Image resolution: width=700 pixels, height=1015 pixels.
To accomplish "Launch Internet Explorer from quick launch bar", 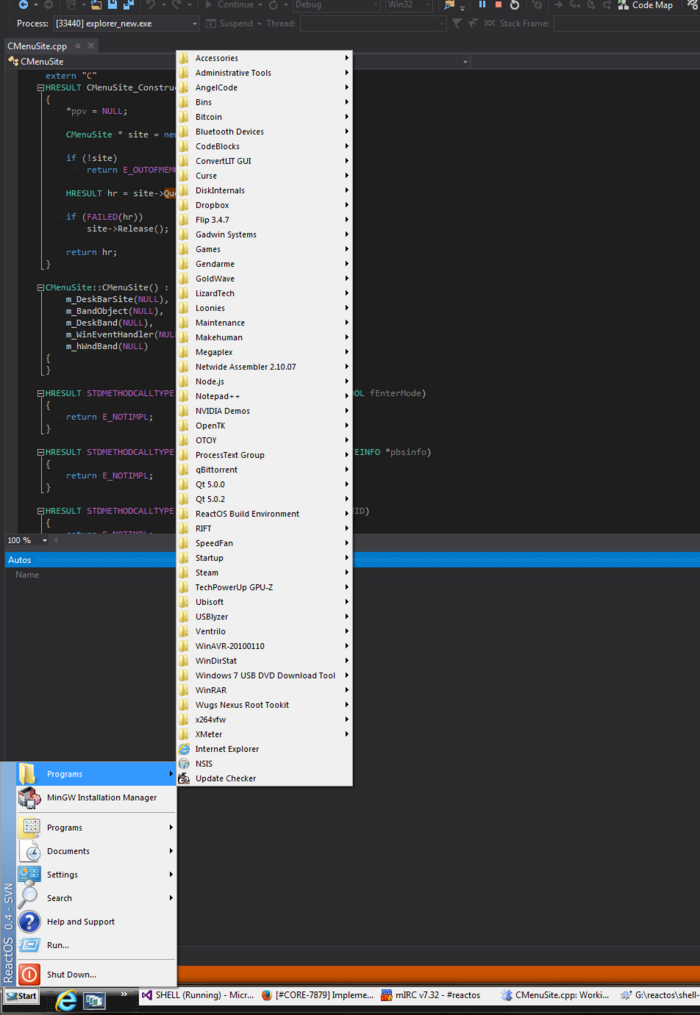I will 67,998.
